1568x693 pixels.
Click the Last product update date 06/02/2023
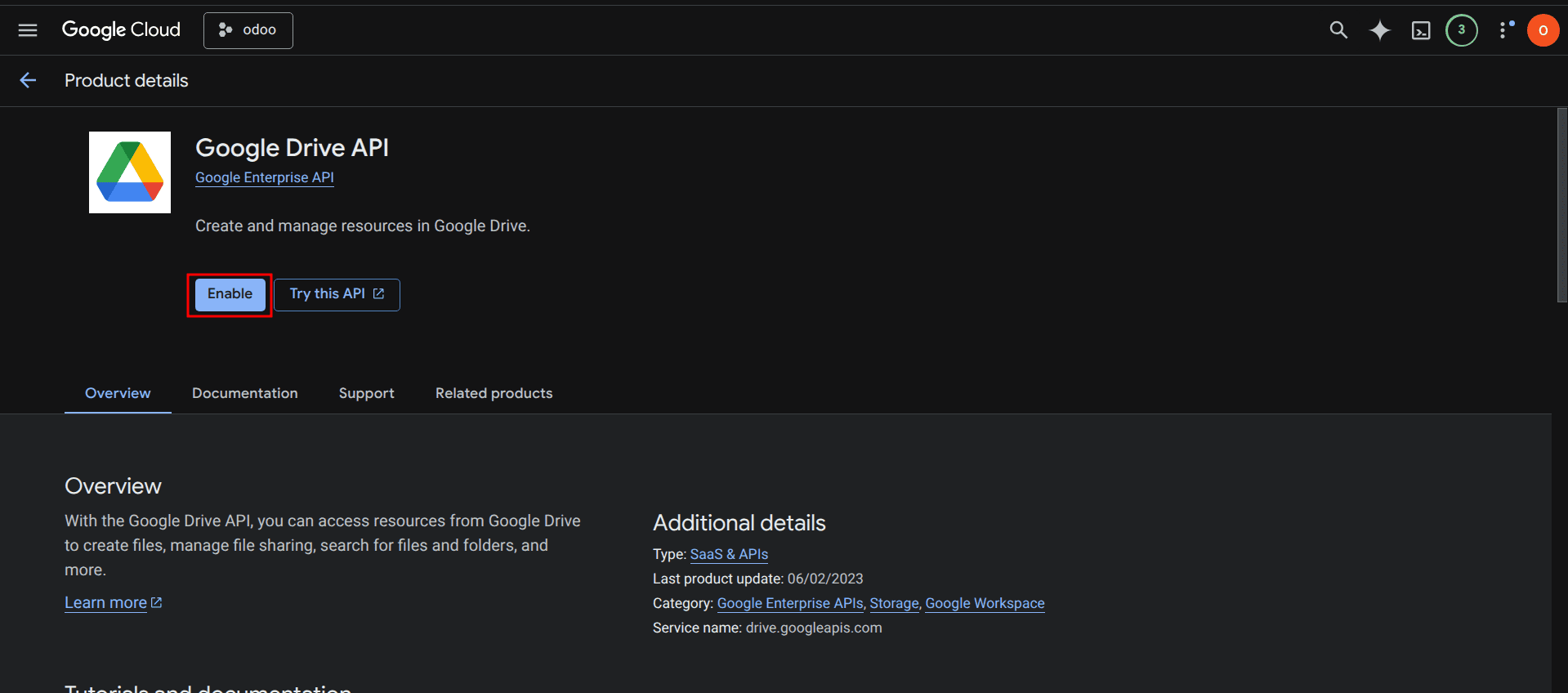click(825, 579)
